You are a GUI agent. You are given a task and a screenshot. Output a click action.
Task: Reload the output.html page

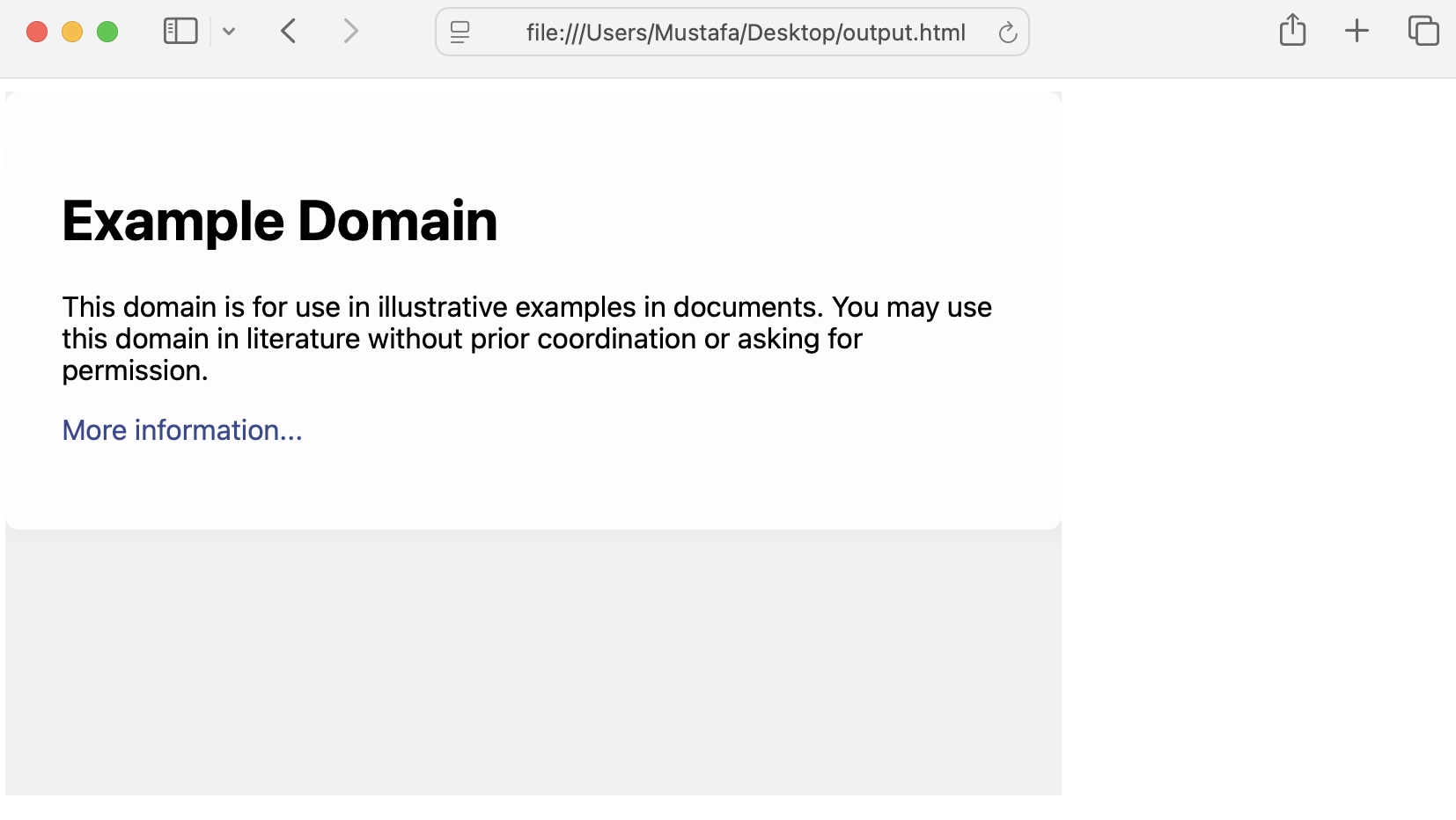click(x=1008, y=33)
